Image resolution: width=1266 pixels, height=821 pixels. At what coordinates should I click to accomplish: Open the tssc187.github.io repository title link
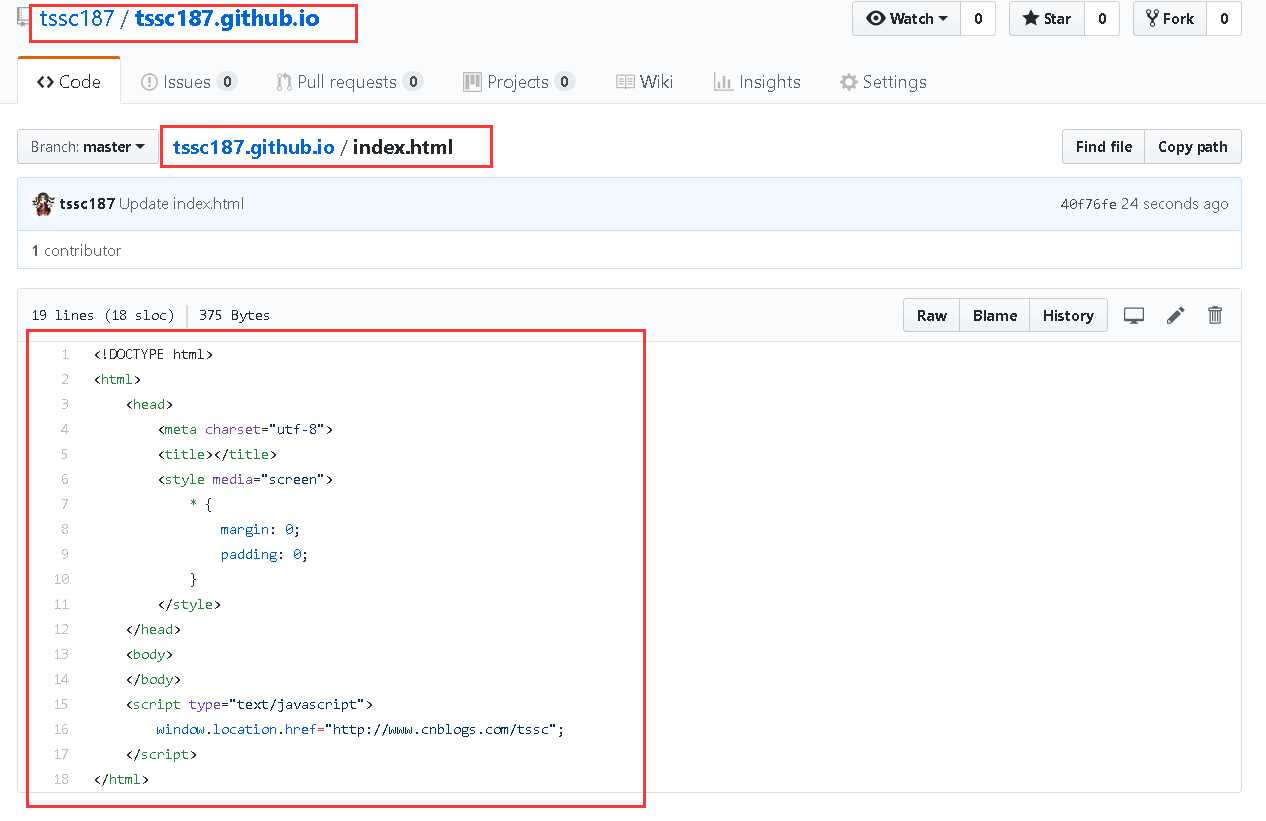coord(227,18)
